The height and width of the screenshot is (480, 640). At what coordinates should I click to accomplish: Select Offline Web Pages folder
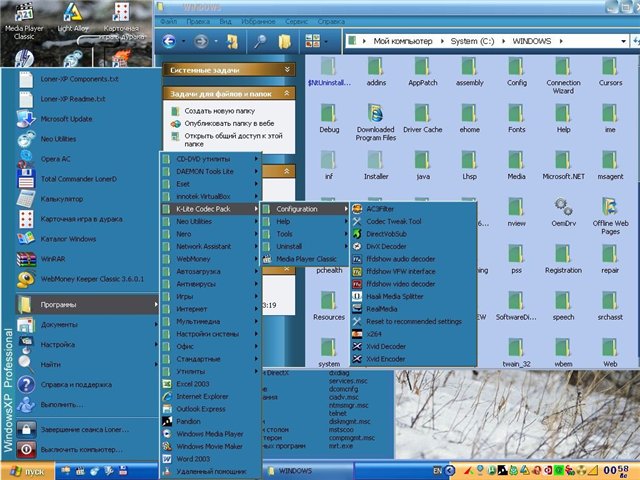coord(610,216)
